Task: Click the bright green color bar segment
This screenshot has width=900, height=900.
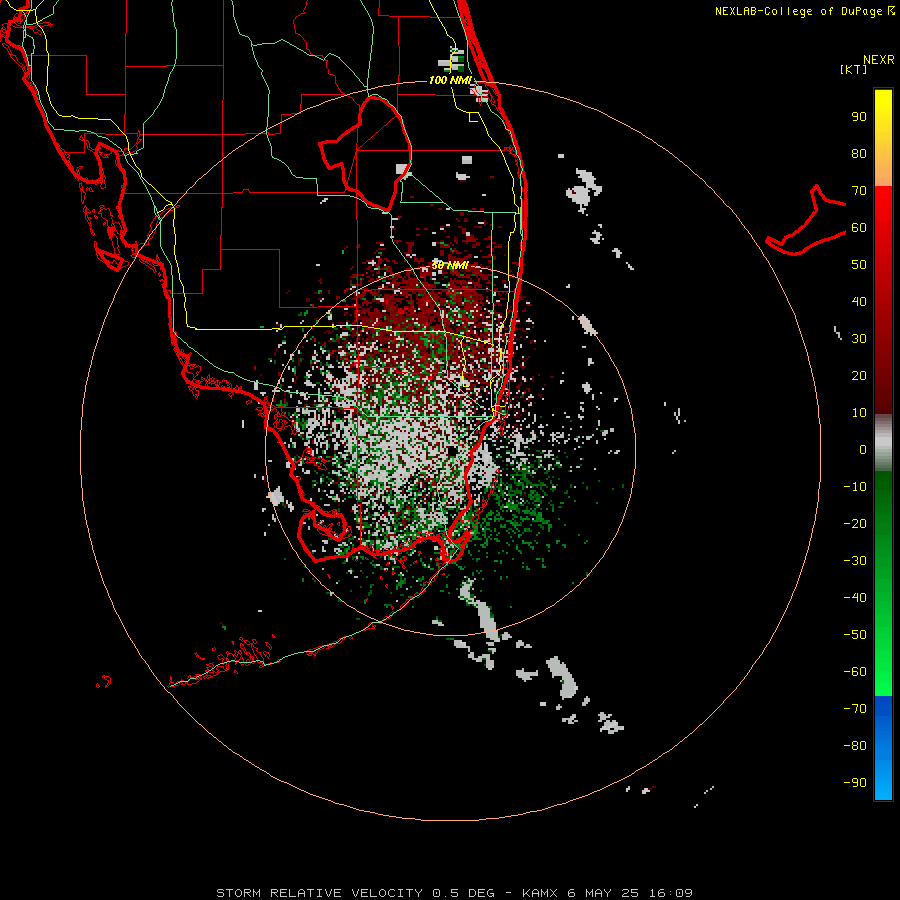Action: tap(883, 584)
